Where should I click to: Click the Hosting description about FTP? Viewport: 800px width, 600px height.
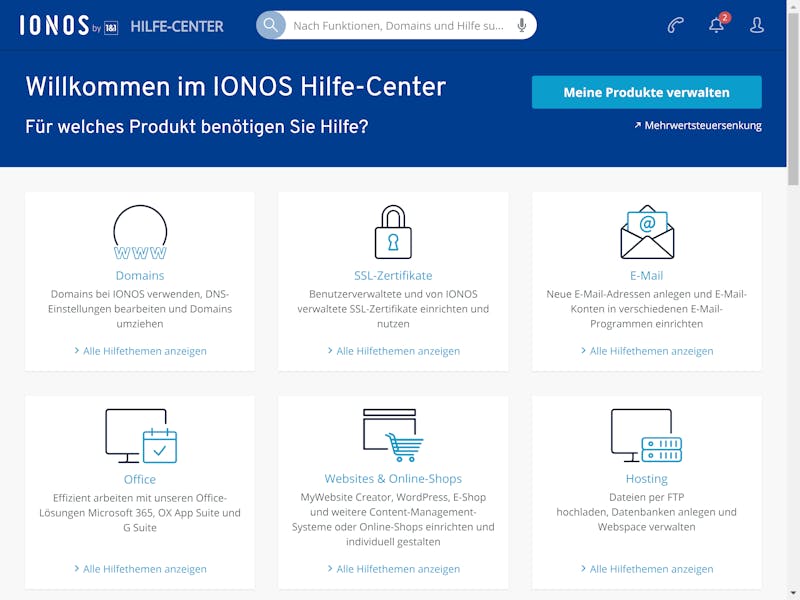(646, 512)
